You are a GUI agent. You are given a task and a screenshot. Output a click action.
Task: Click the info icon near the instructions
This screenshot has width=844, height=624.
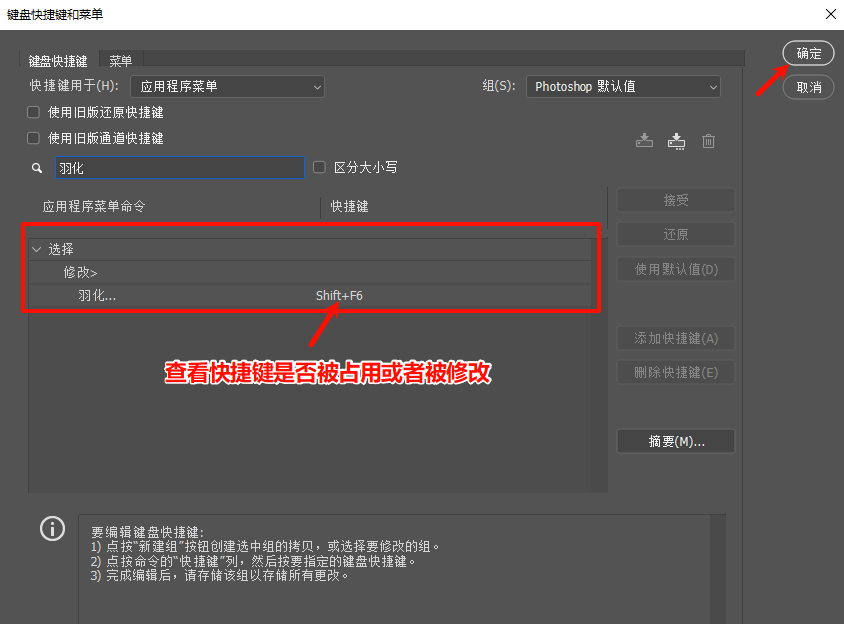(52, 528)
